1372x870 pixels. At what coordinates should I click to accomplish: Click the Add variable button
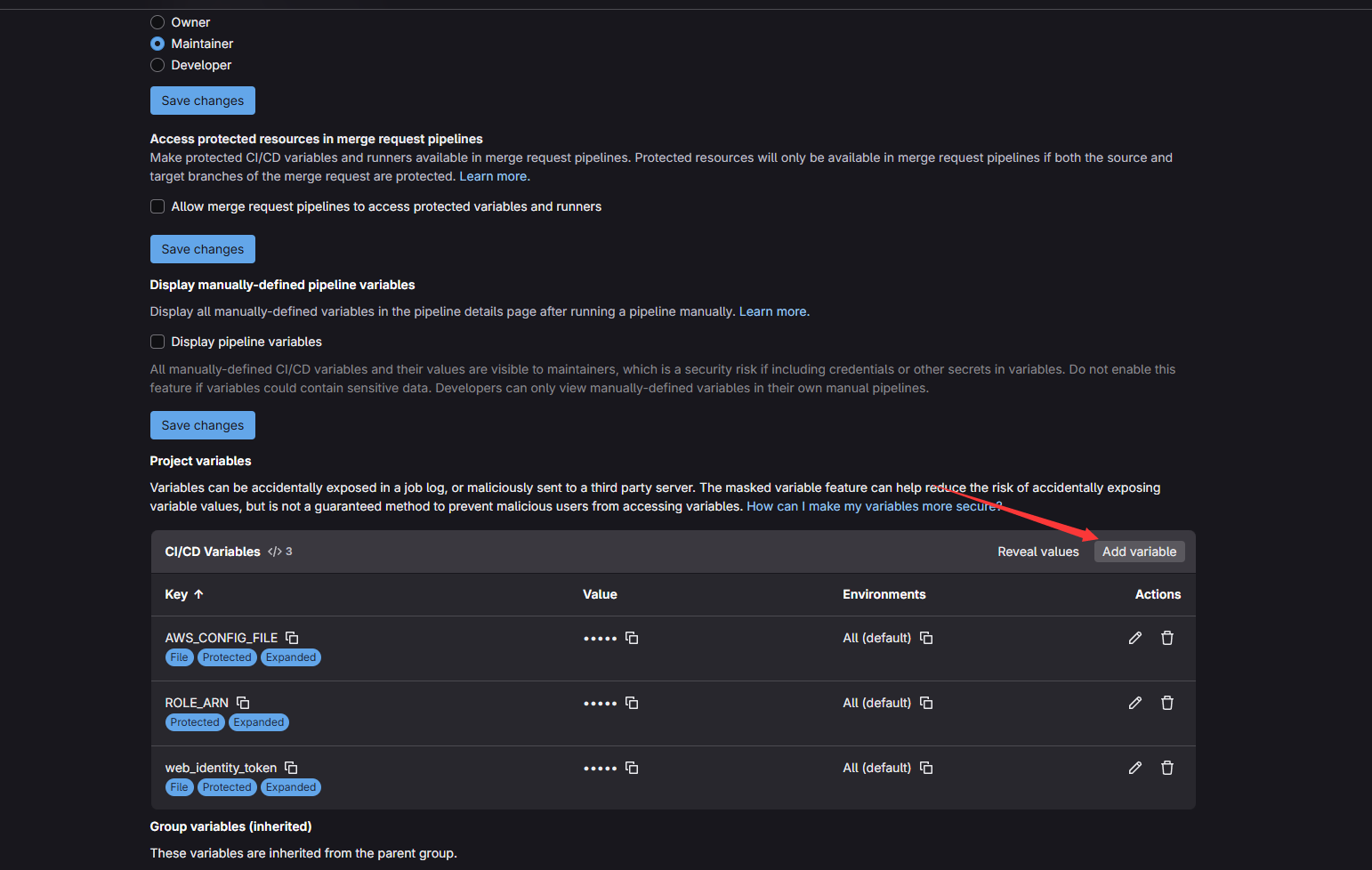point(1139,552)
